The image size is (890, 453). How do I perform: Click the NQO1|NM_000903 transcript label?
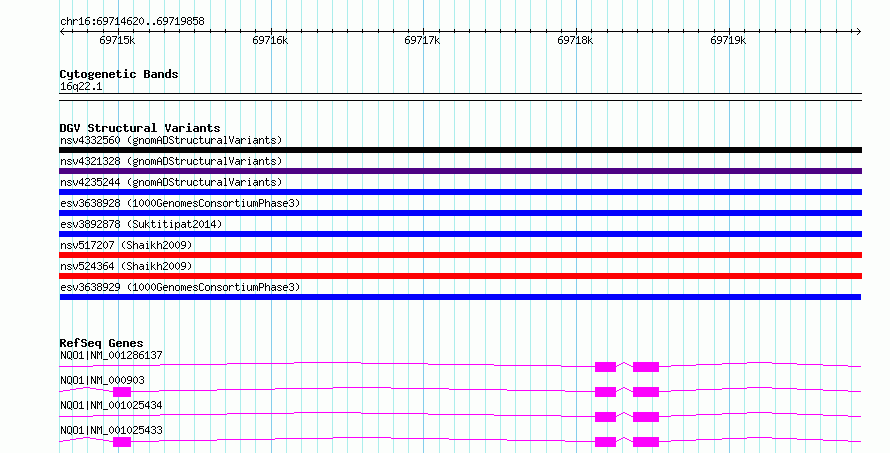(x=102, y=380)
